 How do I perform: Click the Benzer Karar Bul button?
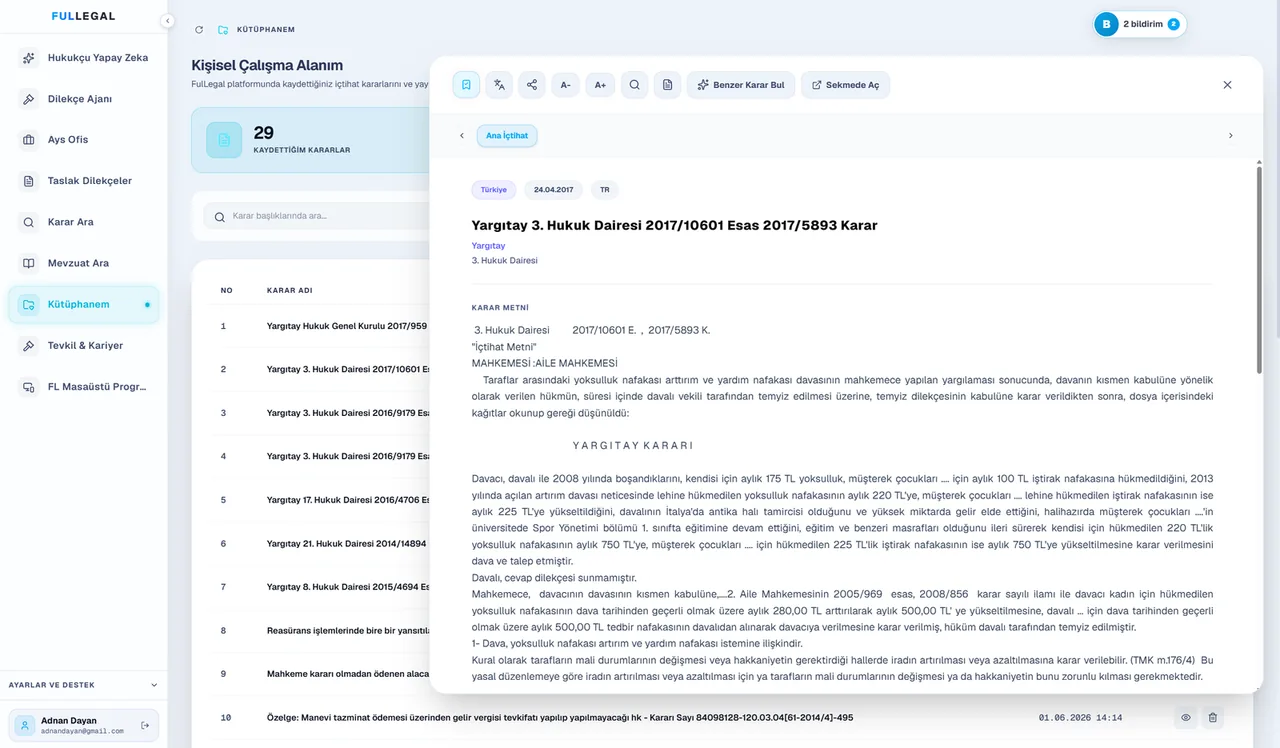point(741,85)
